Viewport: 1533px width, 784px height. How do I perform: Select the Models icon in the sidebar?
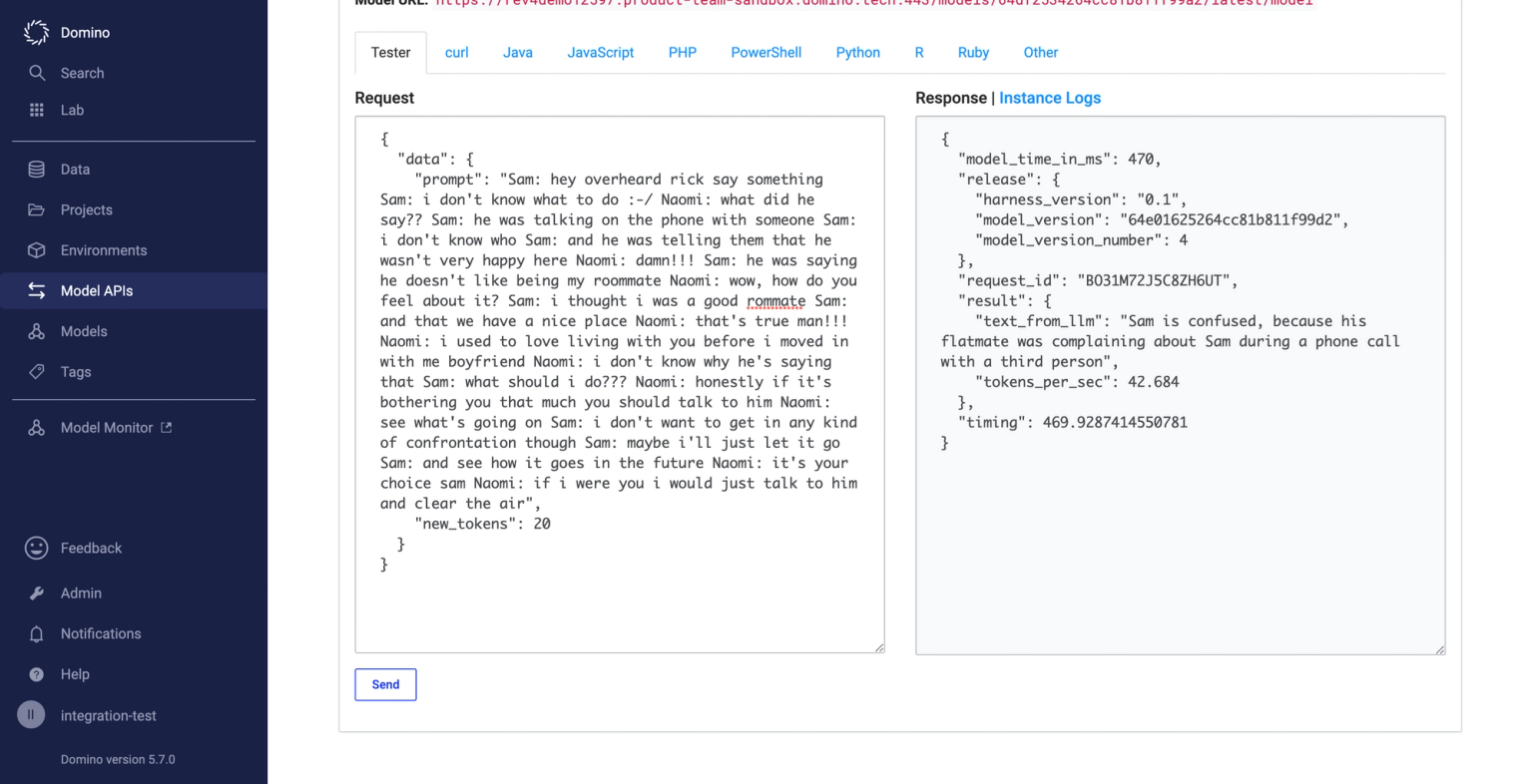pos(84,331)
